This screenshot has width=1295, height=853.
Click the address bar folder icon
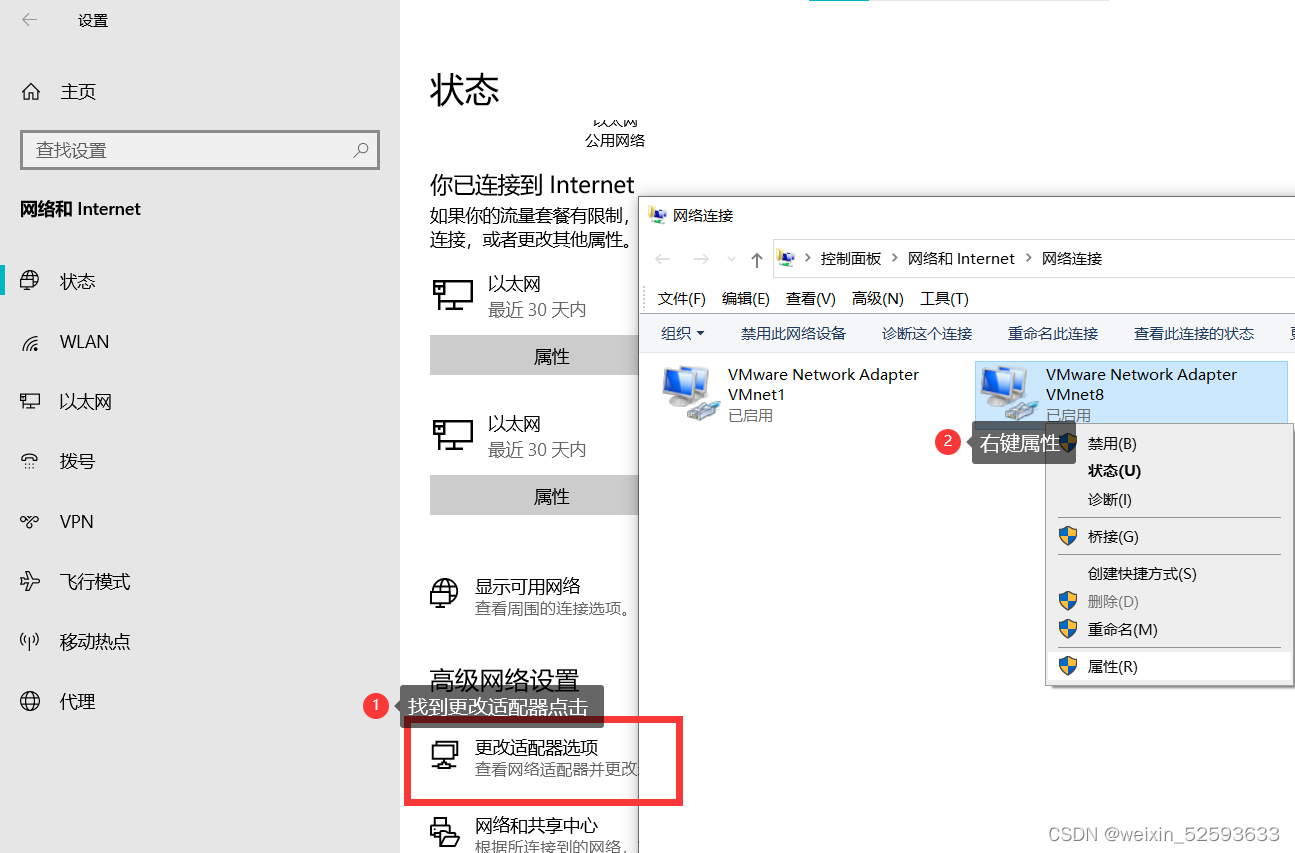[786, 258]
